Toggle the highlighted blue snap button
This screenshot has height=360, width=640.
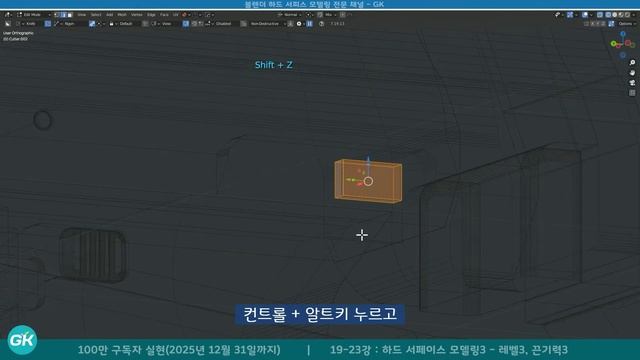tap(185, 24)
